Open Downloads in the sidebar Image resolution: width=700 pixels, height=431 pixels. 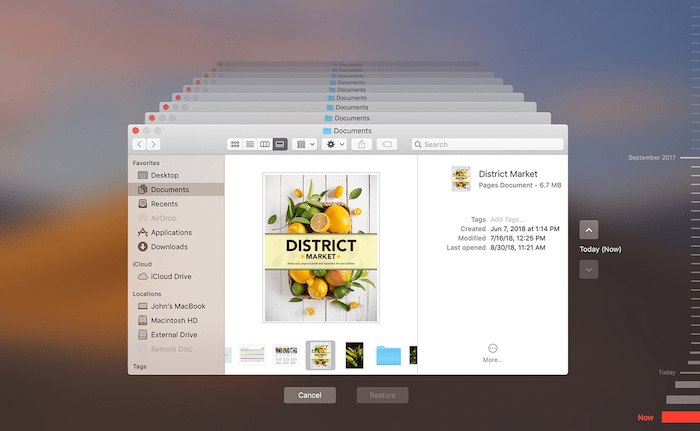176,247
